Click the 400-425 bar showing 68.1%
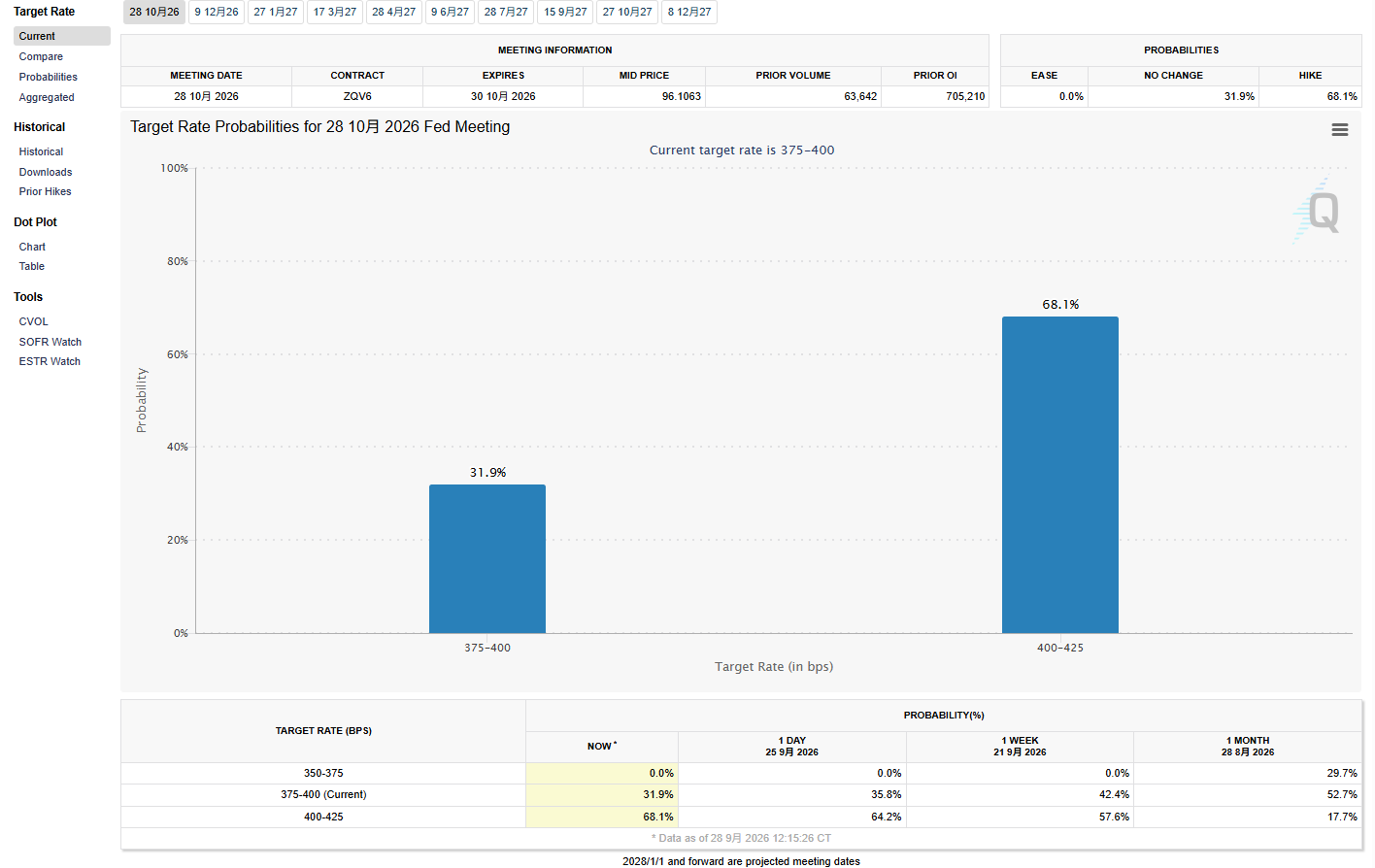The image size is (1375, 868). click(1060, 475)
